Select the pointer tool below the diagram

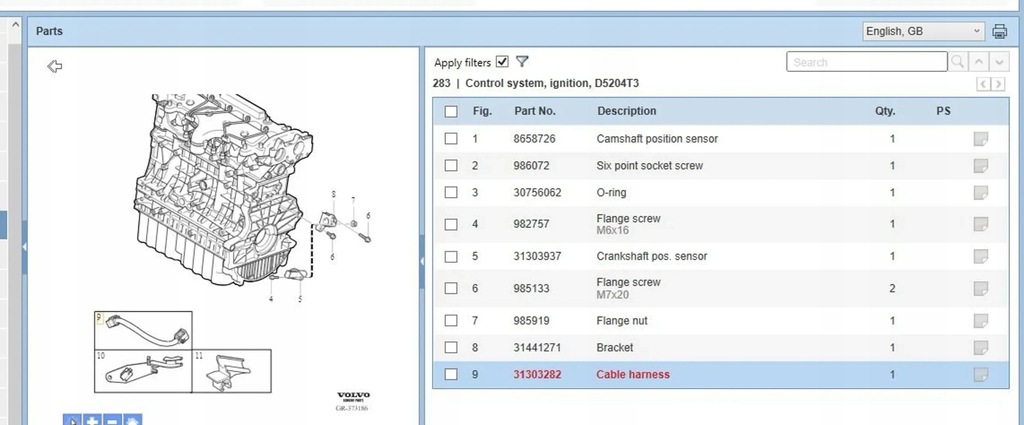point(72,420)
